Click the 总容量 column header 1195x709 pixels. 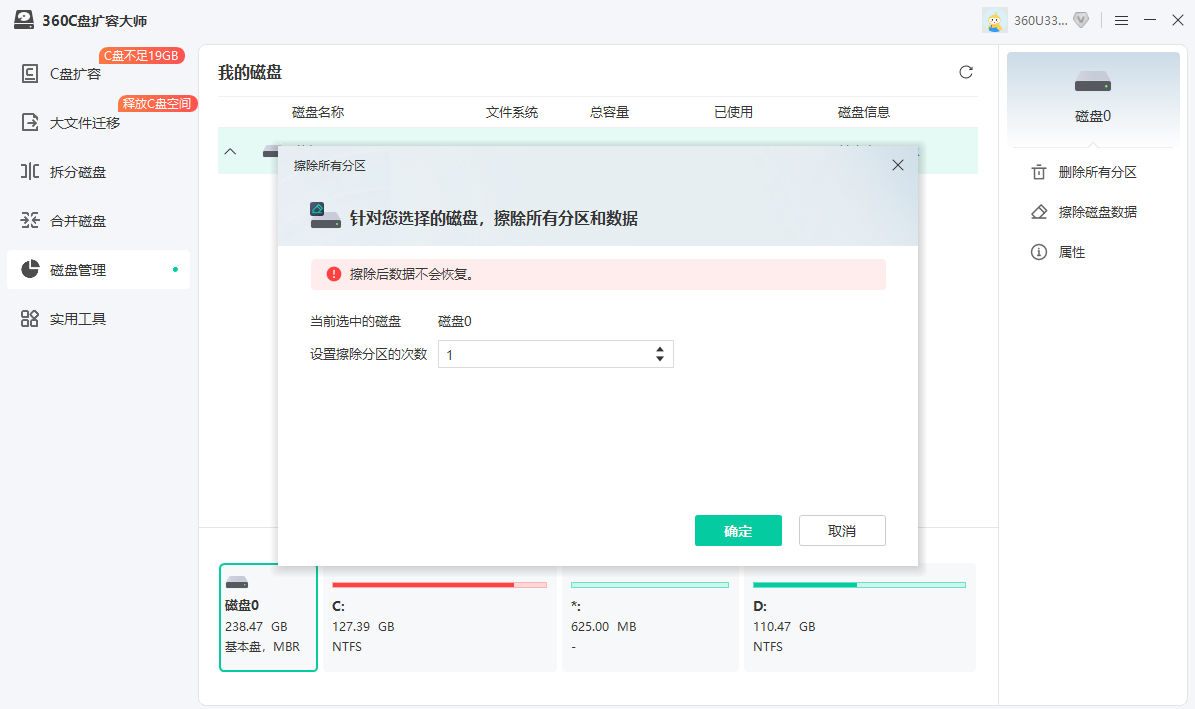609,112
